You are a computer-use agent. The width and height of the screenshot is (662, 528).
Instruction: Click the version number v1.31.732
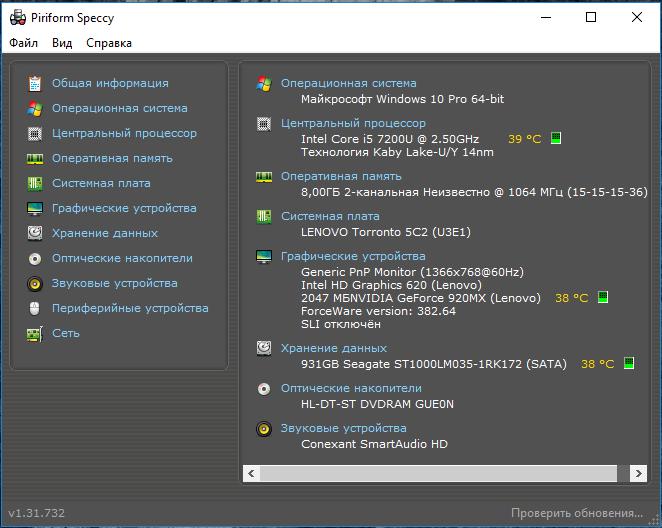(36, 513)
